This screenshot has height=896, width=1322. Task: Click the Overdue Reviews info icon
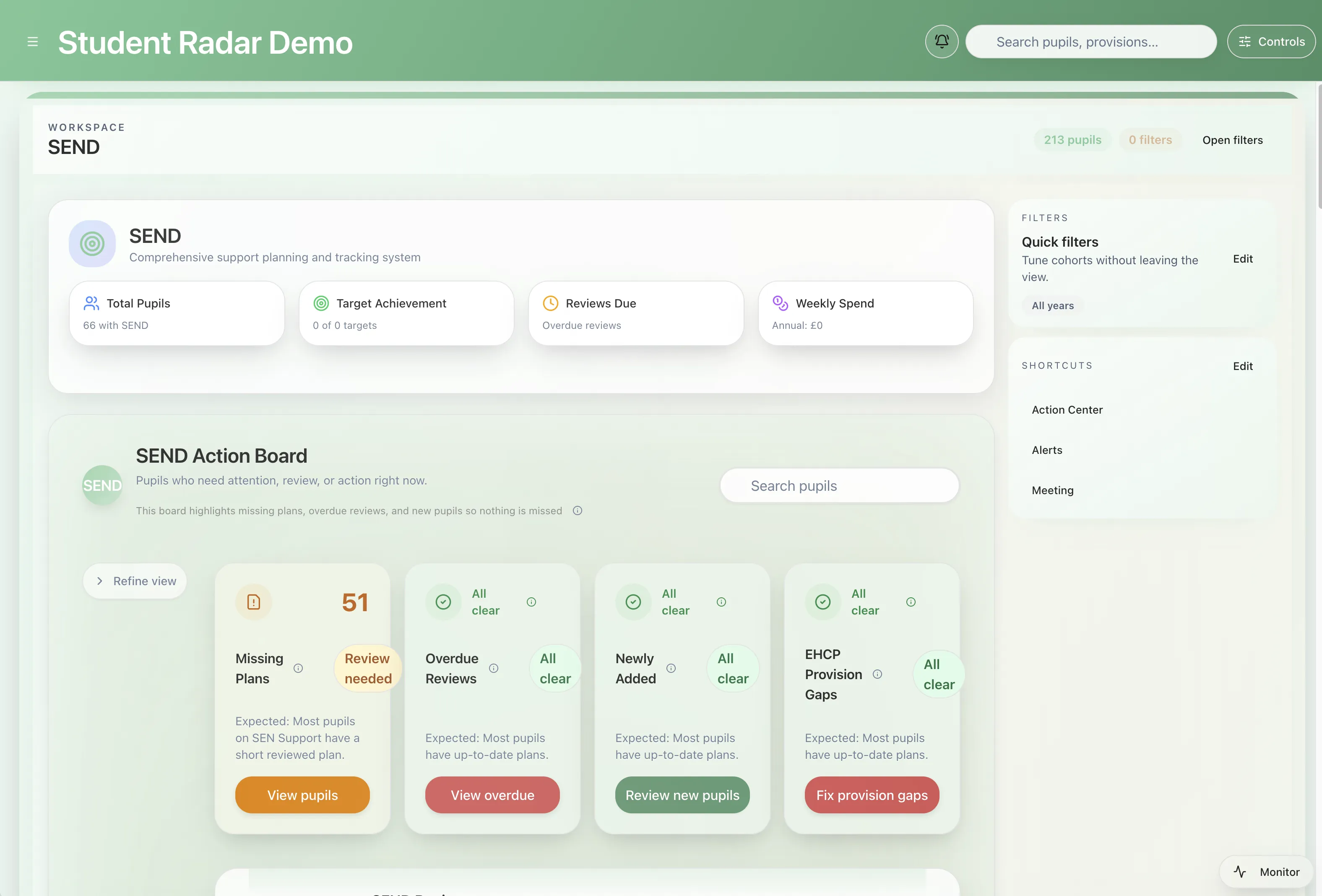494,668
